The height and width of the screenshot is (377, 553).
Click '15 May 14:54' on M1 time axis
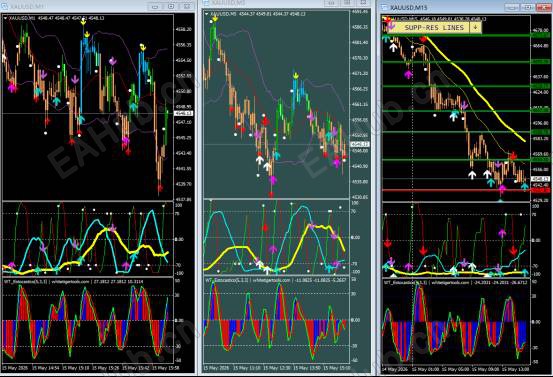click(x=45, y=368)
